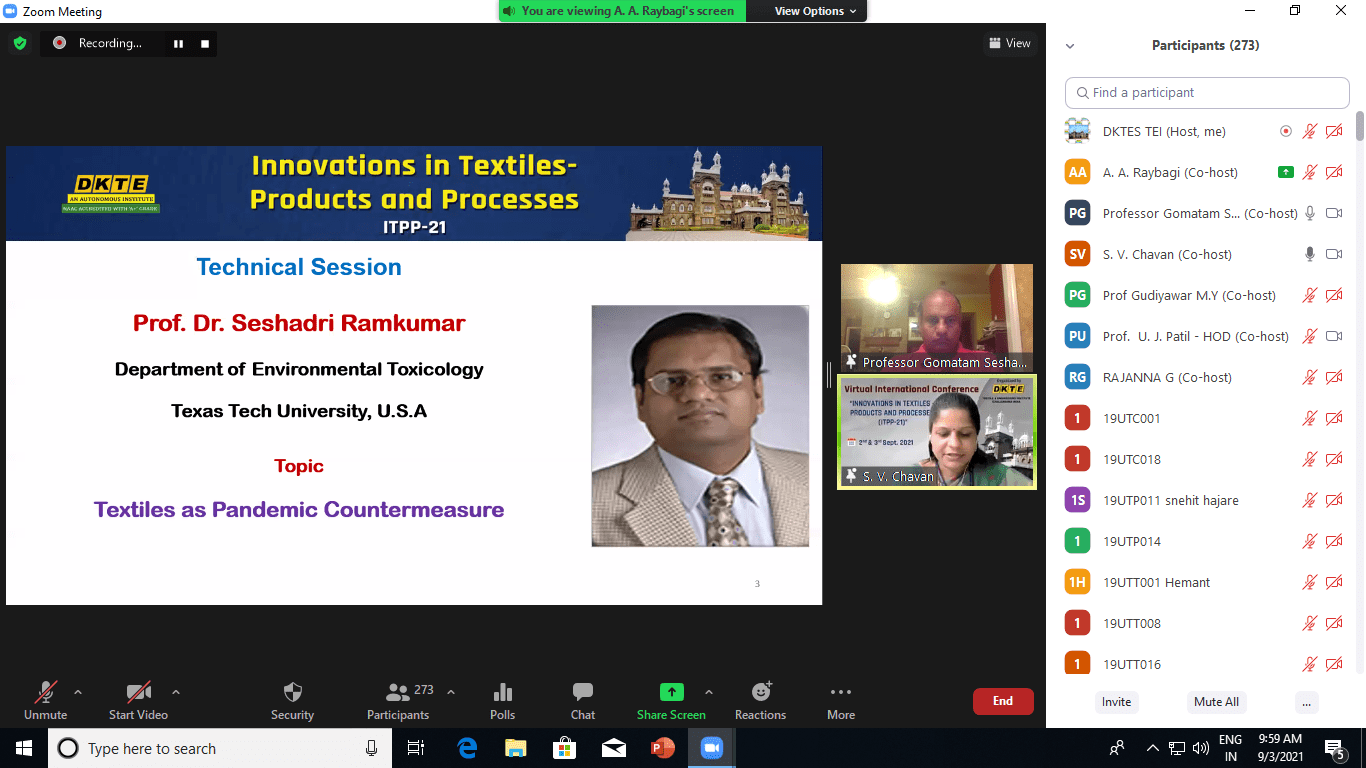Image resolution: width=1366 pixels, height=768 pixels.
Task: Click the divider handle beside video thumbnails
Action: [x=829, y=375]
